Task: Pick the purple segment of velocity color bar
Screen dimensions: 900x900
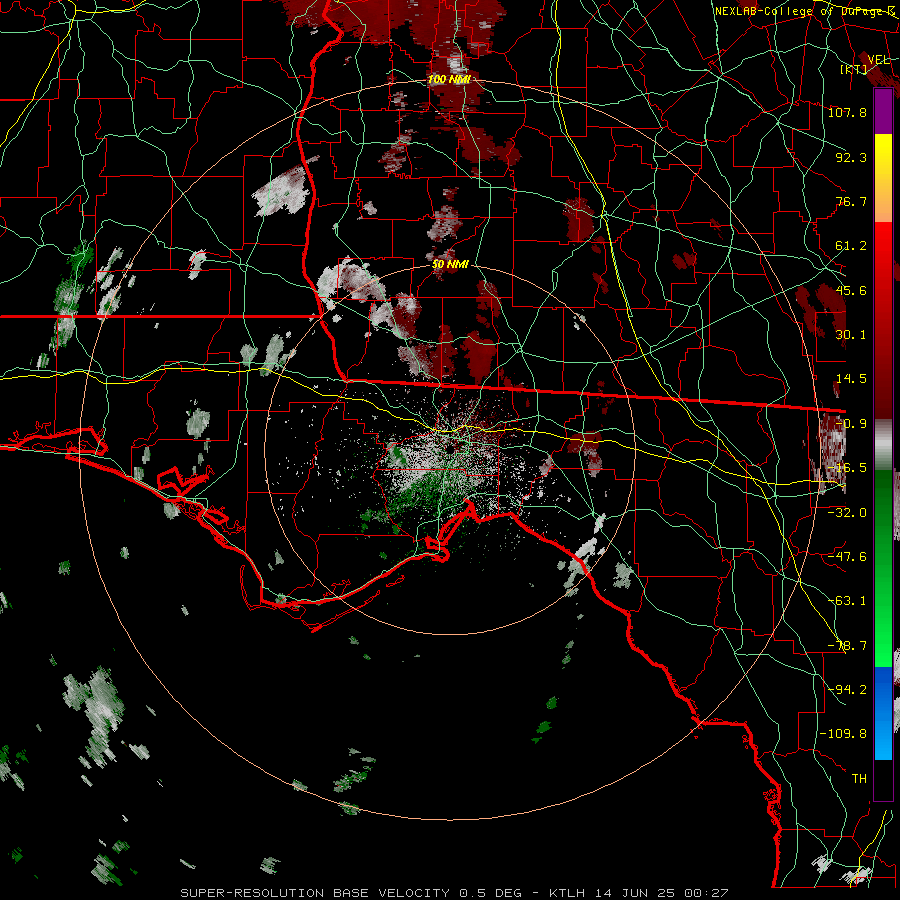Action: click(x=883, y=112)
